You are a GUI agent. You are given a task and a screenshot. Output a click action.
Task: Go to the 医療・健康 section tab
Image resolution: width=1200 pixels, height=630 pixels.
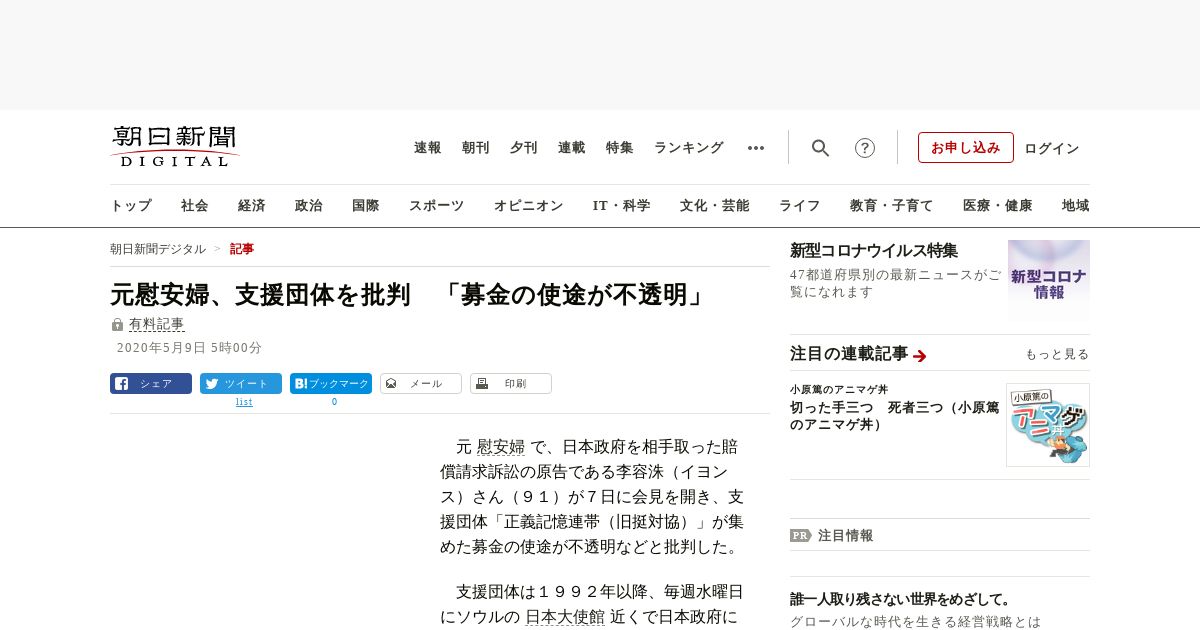[998, 205]
